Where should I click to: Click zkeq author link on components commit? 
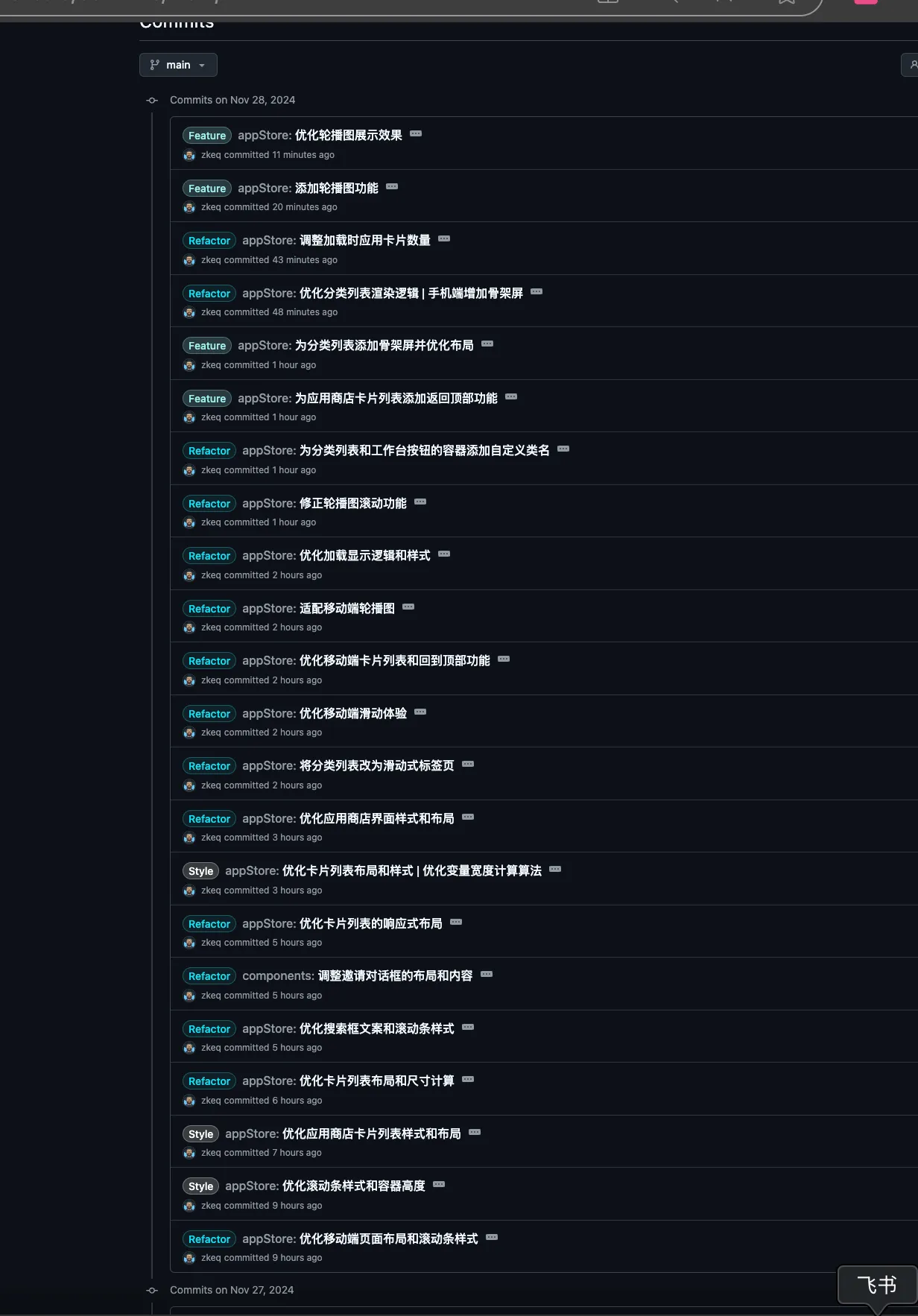(211, 996)
